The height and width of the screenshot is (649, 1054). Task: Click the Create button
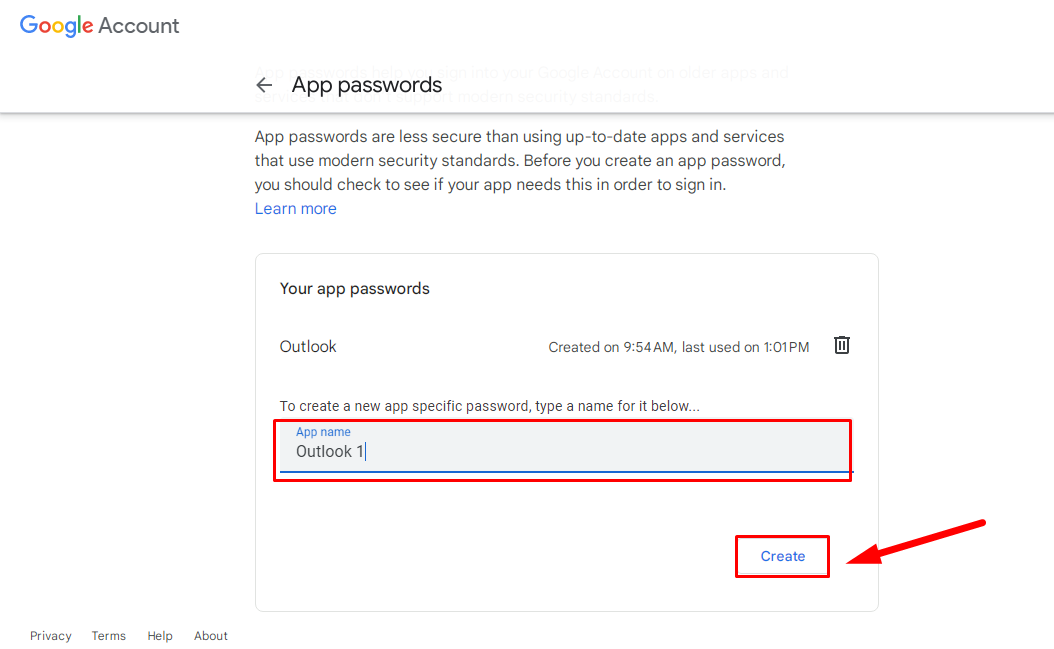click(x=782, y=556)
